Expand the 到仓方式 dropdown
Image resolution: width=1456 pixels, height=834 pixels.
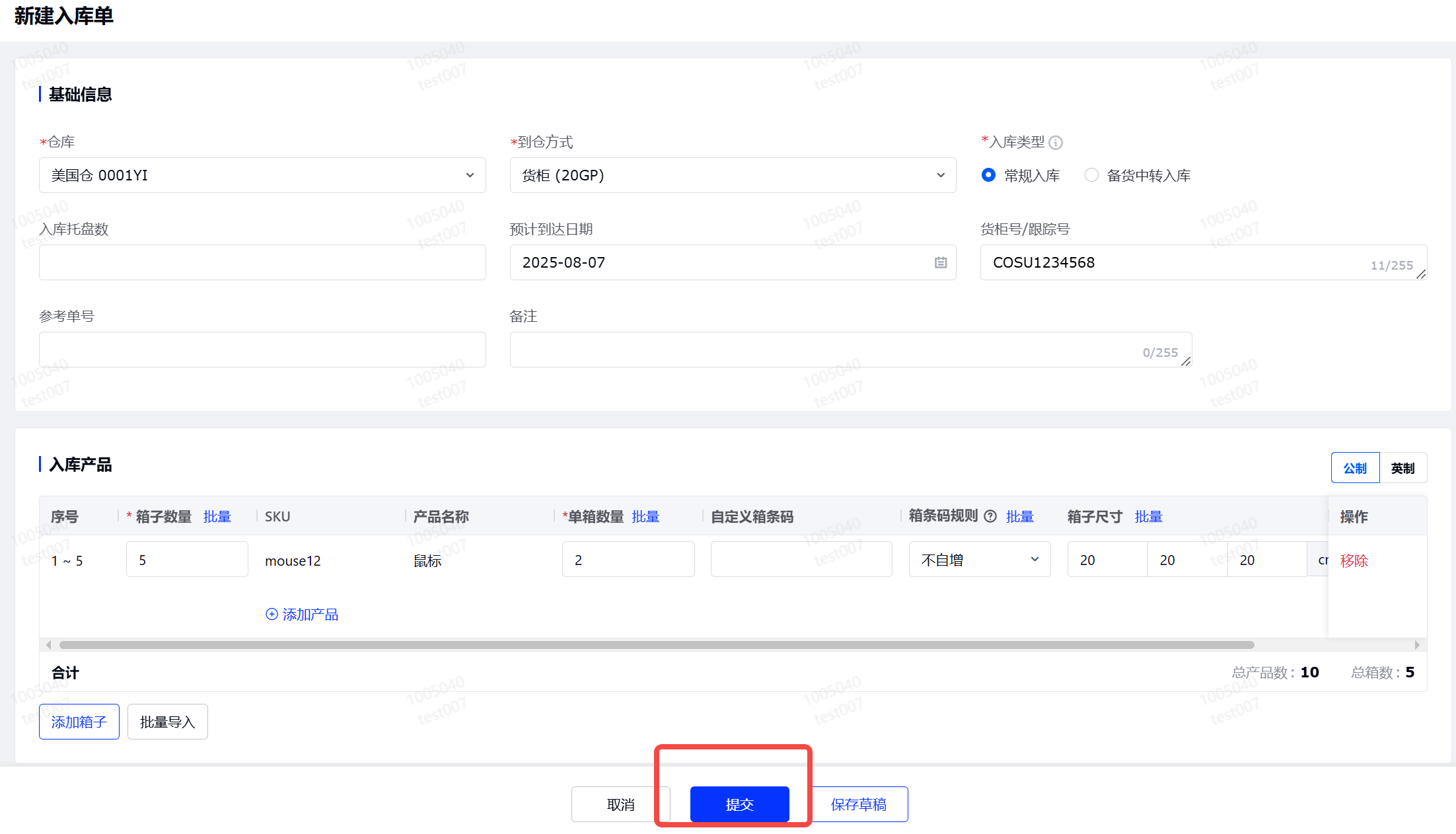tap(733, 175)
